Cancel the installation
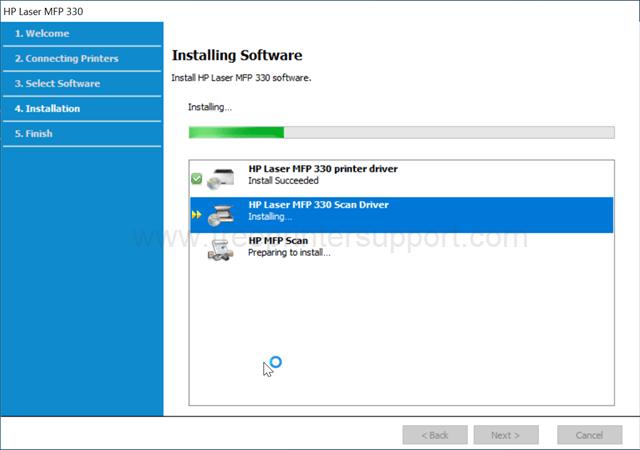 (590, 435)
